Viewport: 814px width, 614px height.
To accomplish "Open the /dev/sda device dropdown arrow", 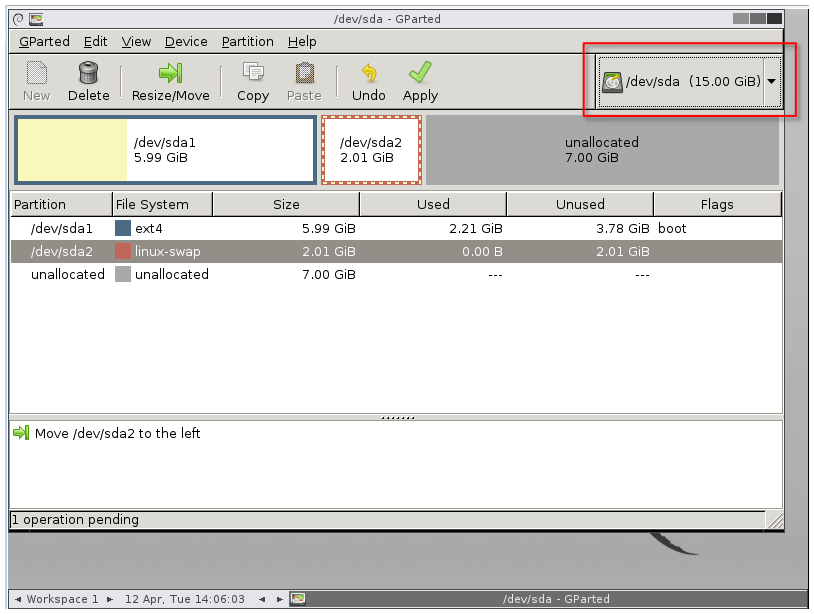I will [x=772, y=81].
